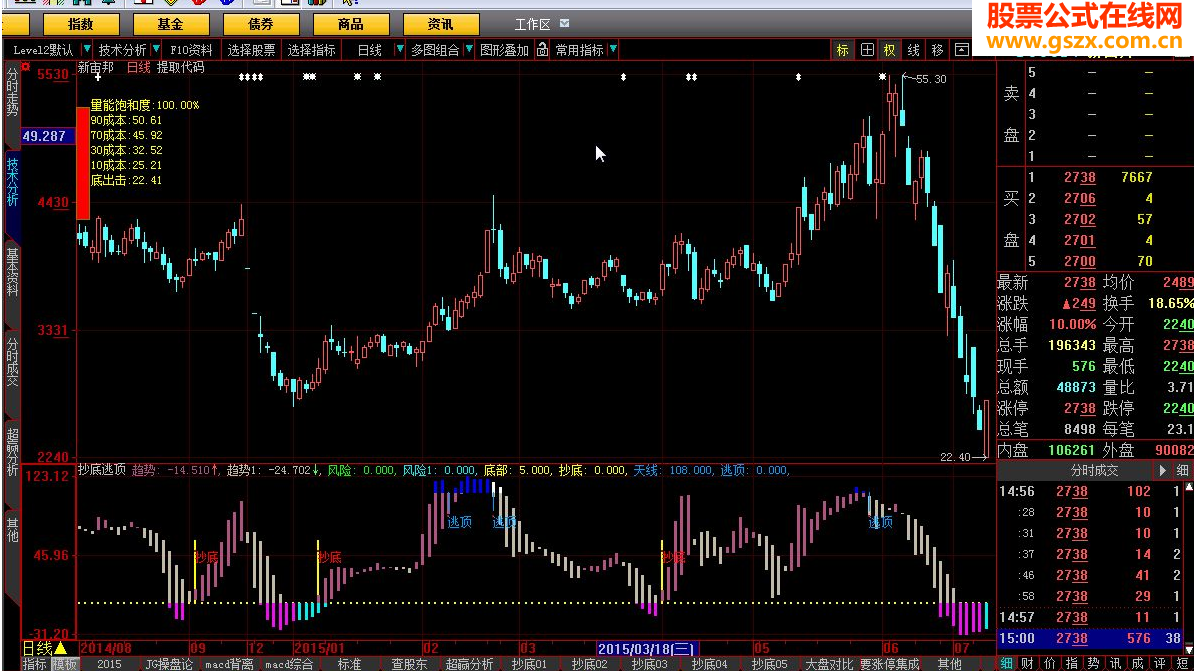Switch to the 基本资料 side tab
The image size is (1194, 671).
tap(12, 272)
